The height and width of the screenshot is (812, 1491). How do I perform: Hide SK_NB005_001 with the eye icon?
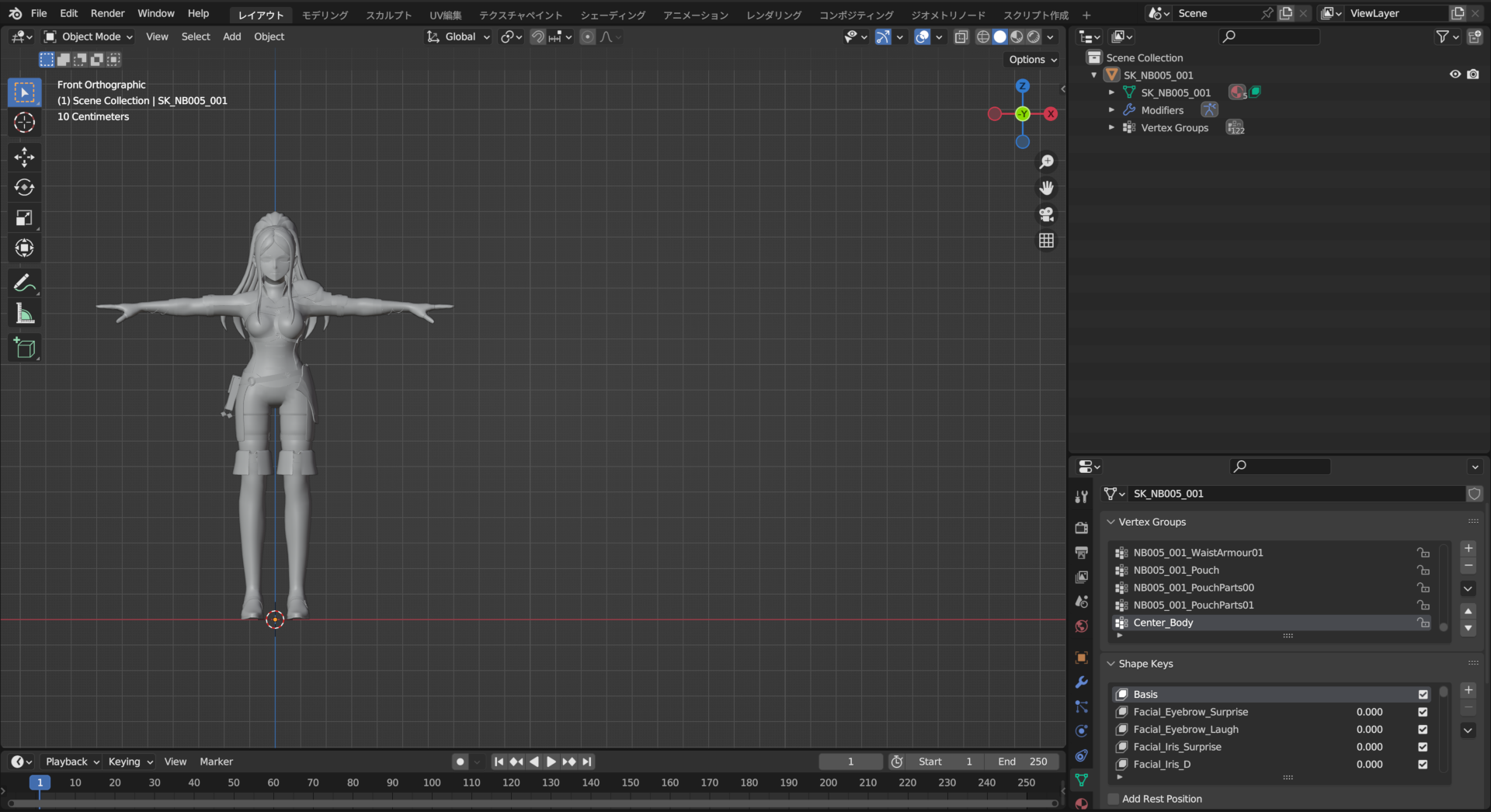click(1455, 75)
